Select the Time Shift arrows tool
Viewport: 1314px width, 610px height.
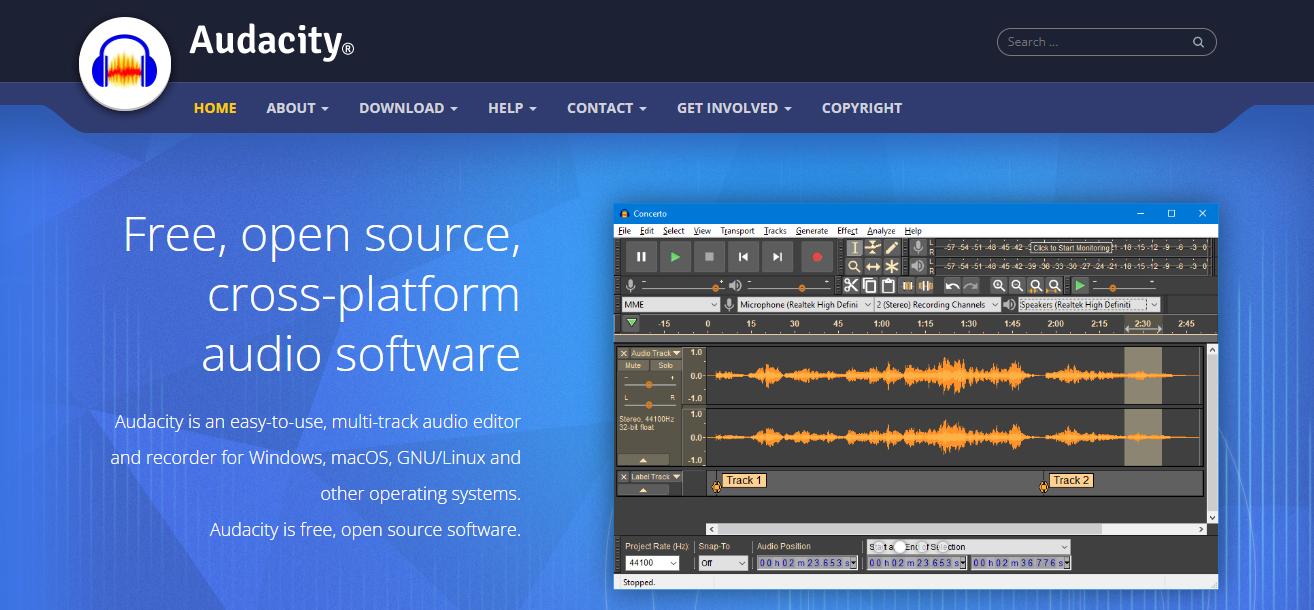pos(873,266)
